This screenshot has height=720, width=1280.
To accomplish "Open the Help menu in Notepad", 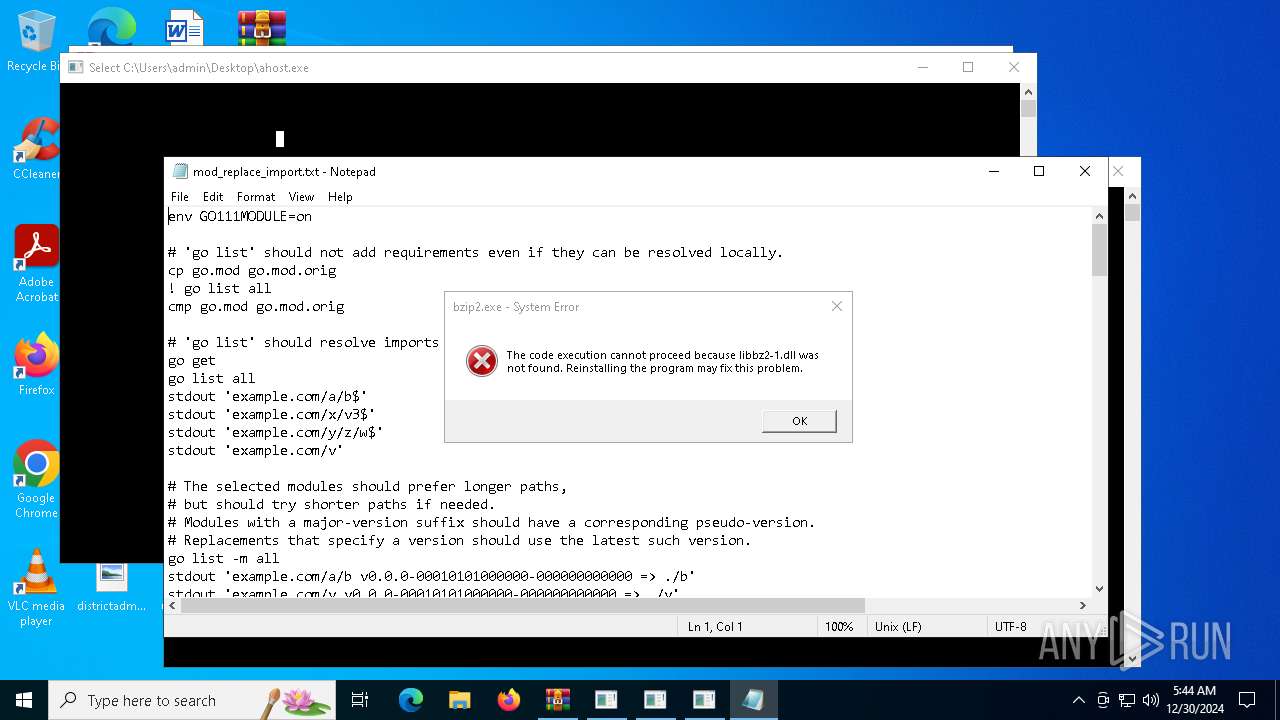I will coord(340,197).
